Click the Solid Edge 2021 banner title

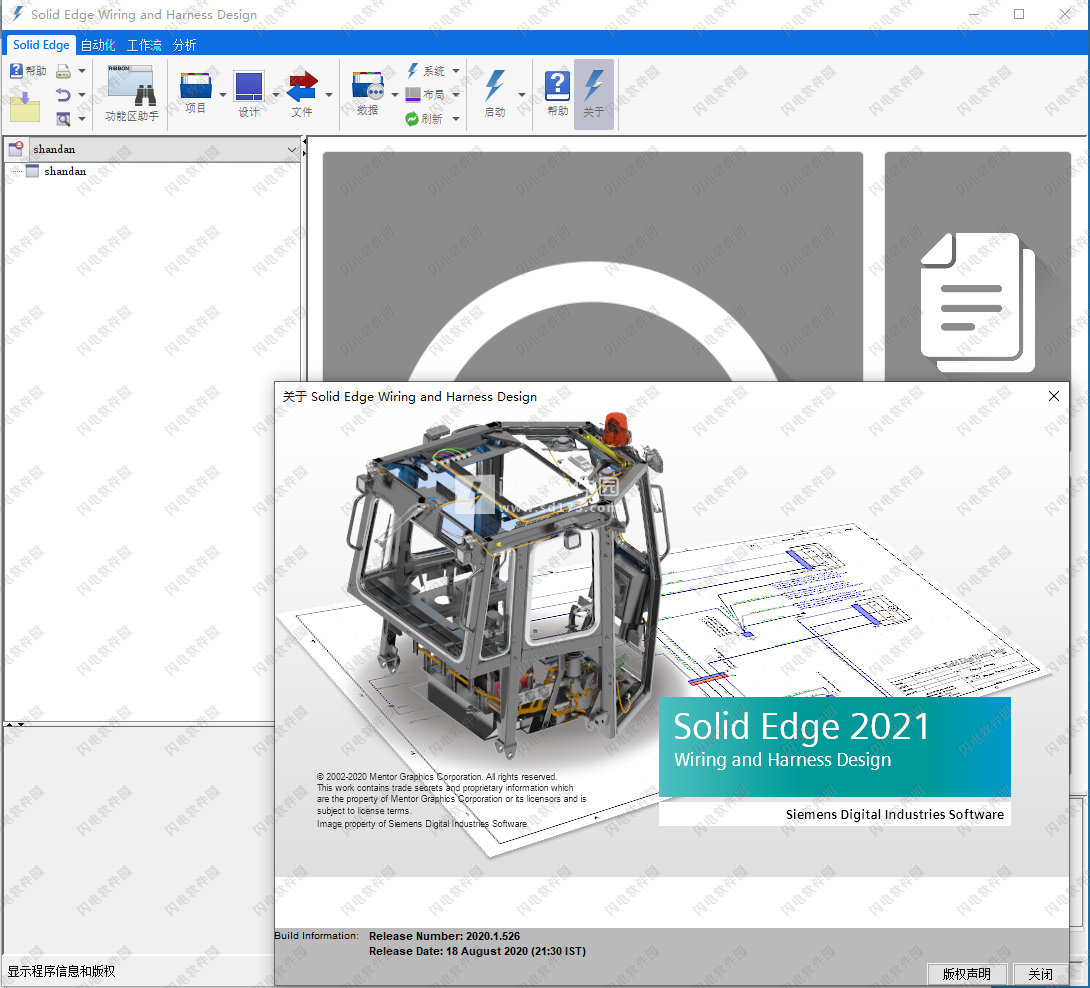pos(802,726)
